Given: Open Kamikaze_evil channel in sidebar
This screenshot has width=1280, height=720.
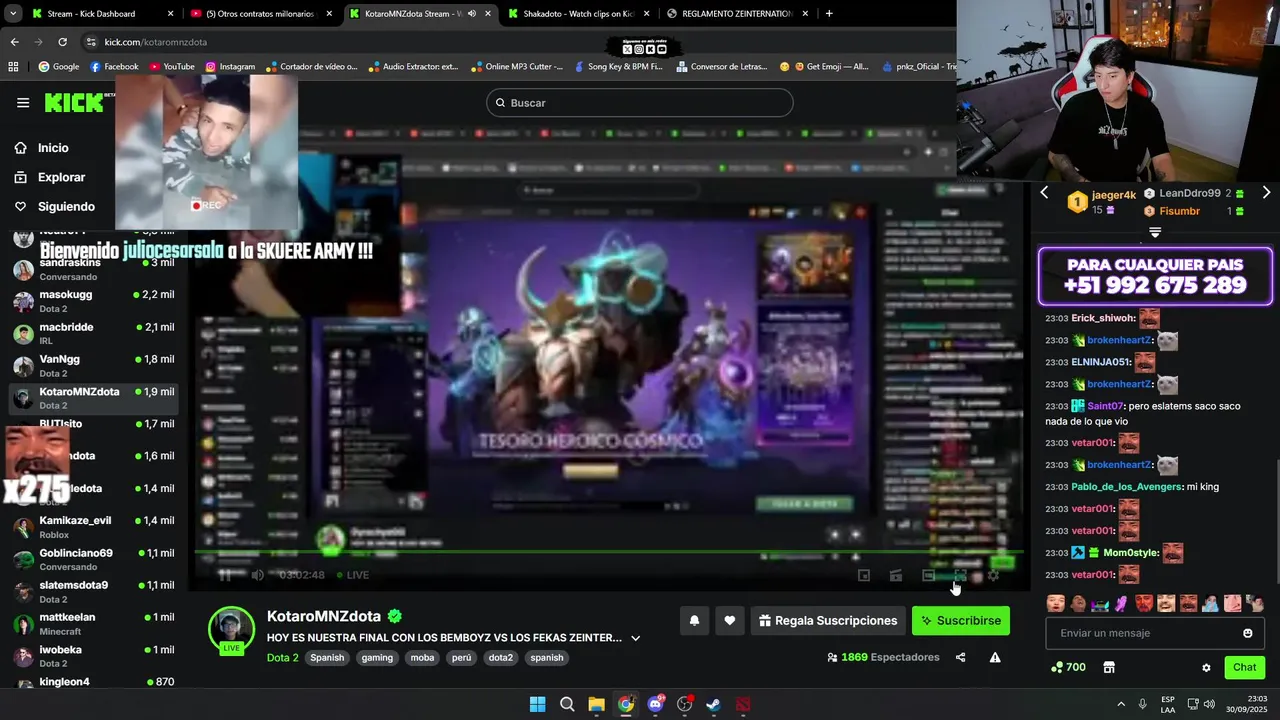Looking at the screenshot, I should (94, 527).
